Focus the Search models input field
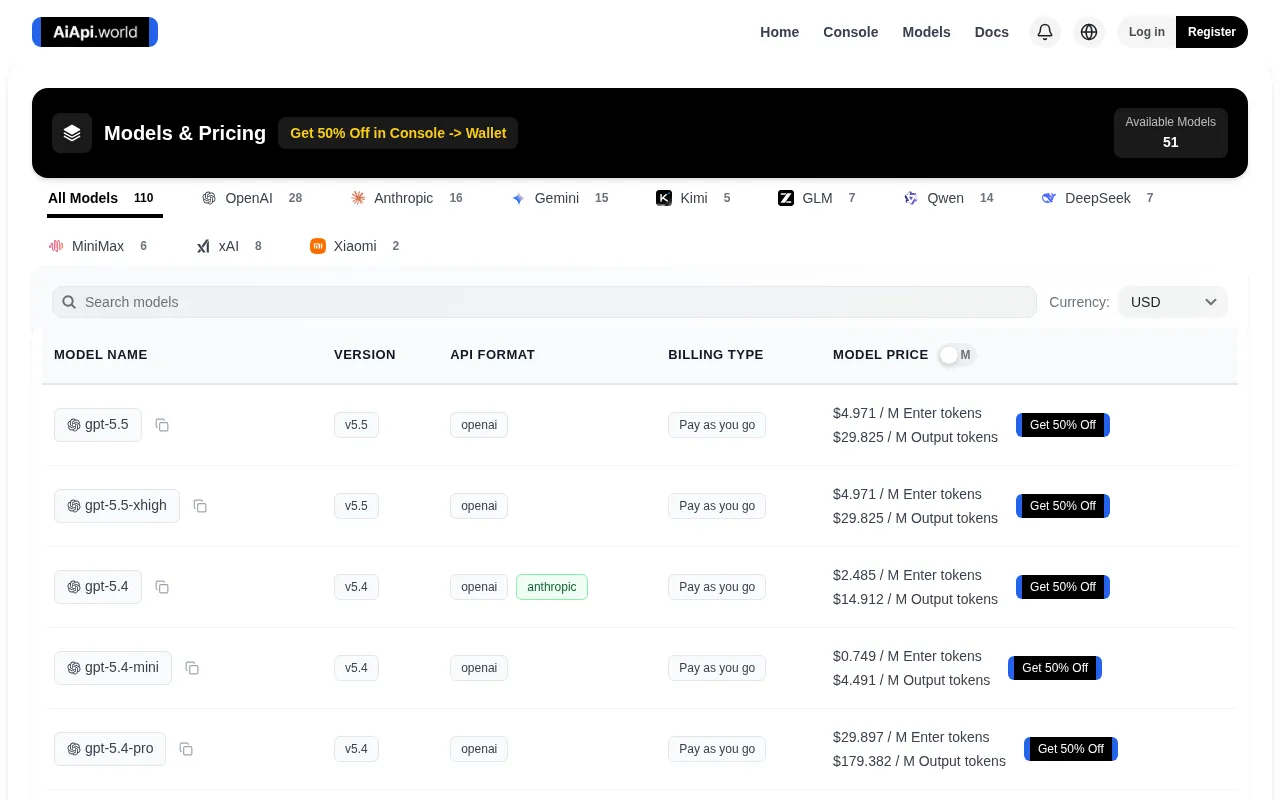 pos(544,302)
